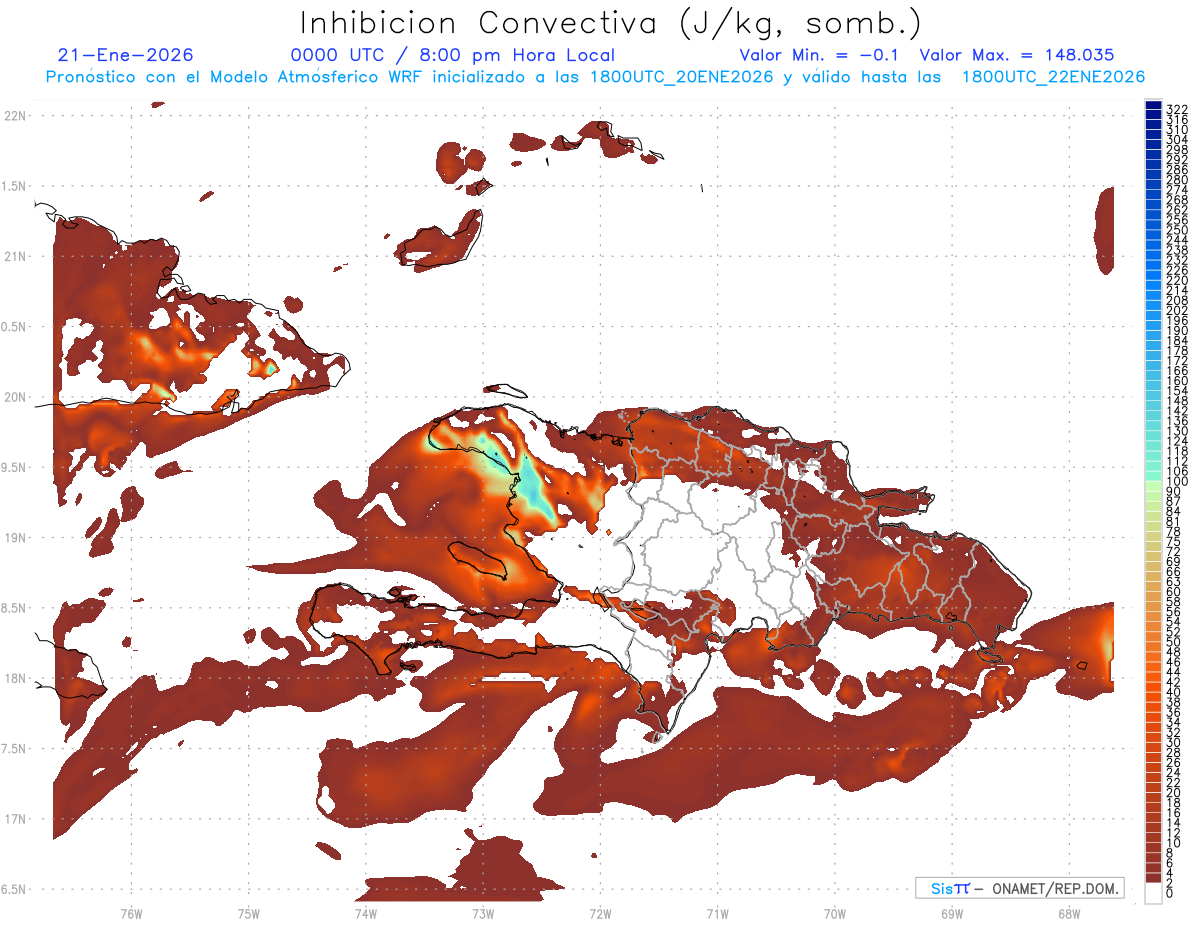Click the '18N' latitude label
The image size is (1200, 927).
click(14, 679)
